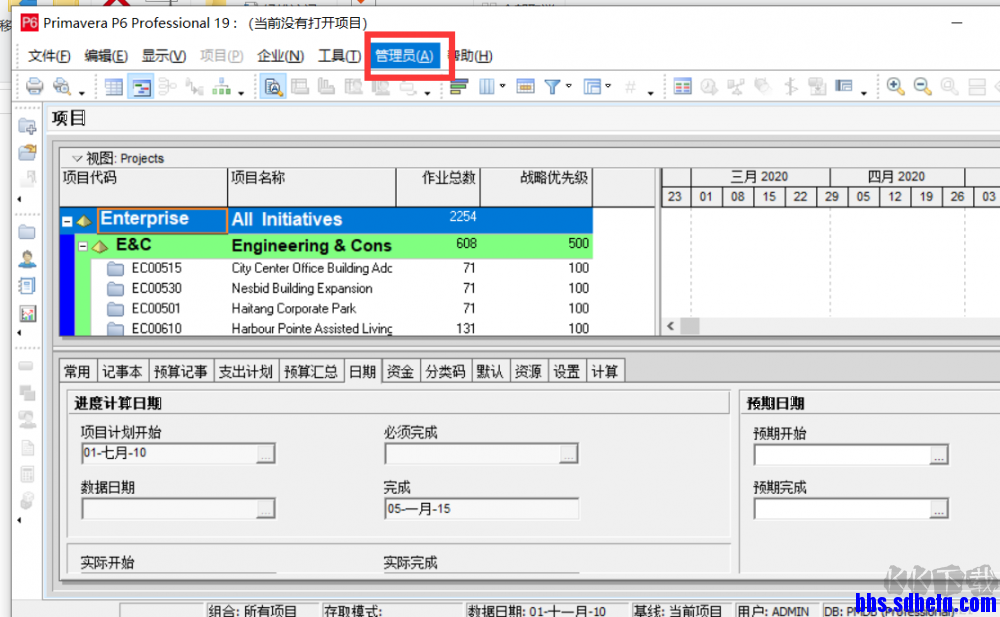Click Gantt horizontal scrollbar left arrow
Image resolution: width=1000 pixels, height=617 pixels.
(x=670, y=326)
